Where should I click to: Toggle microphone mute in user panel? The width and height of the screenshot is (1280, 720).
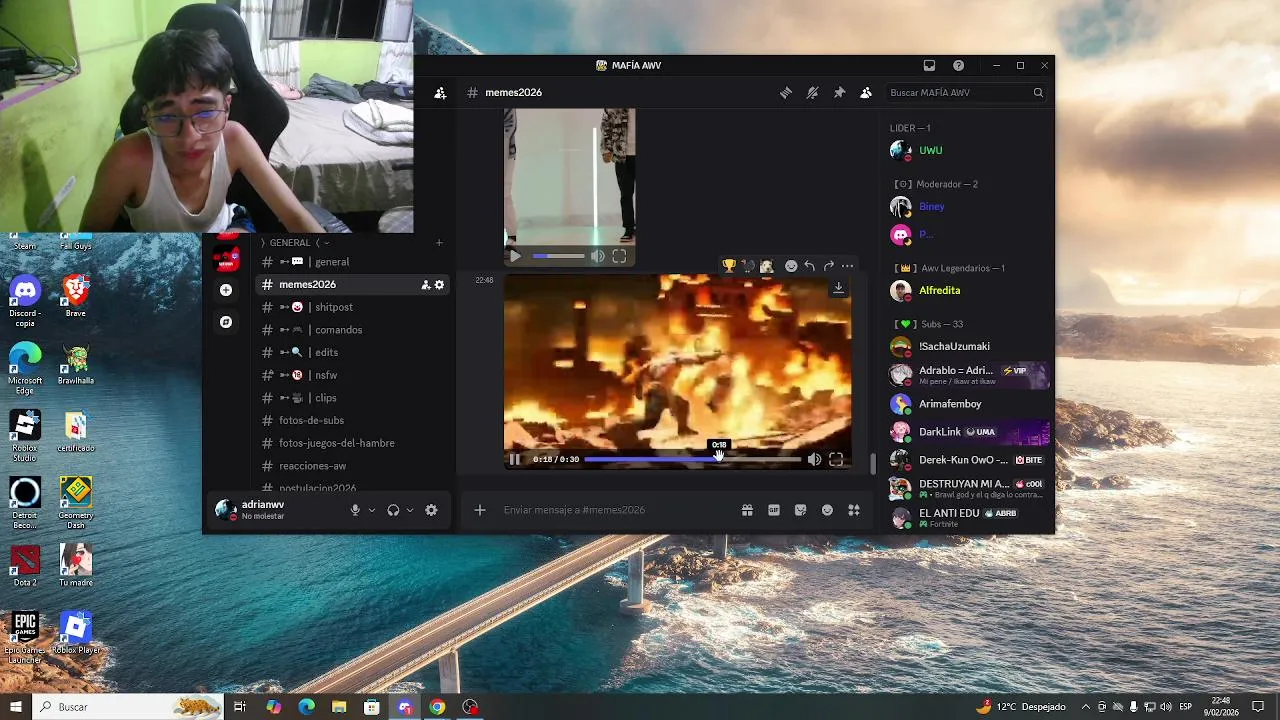coord(355,510)
